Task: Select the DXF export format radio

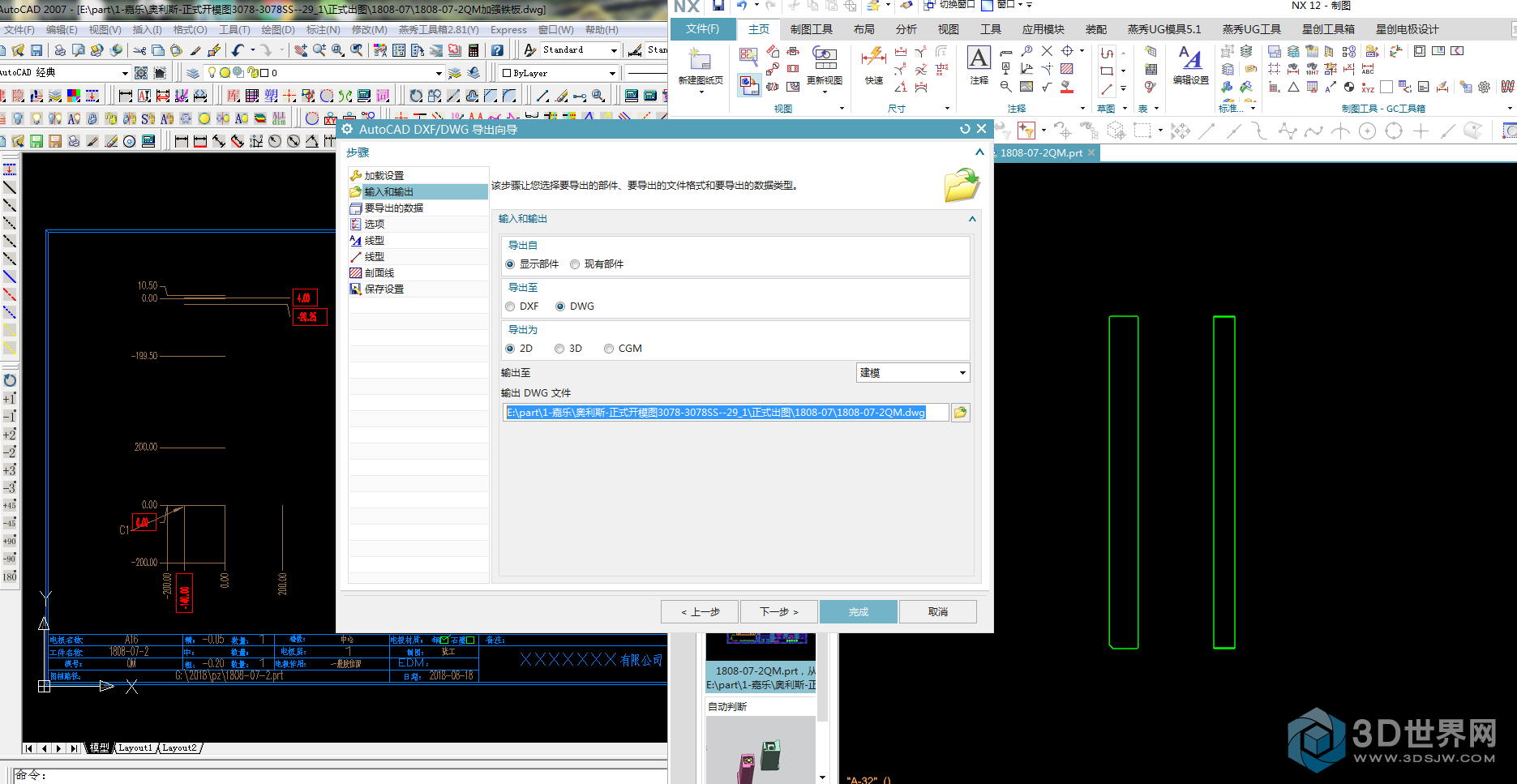Action: (510, 306)
